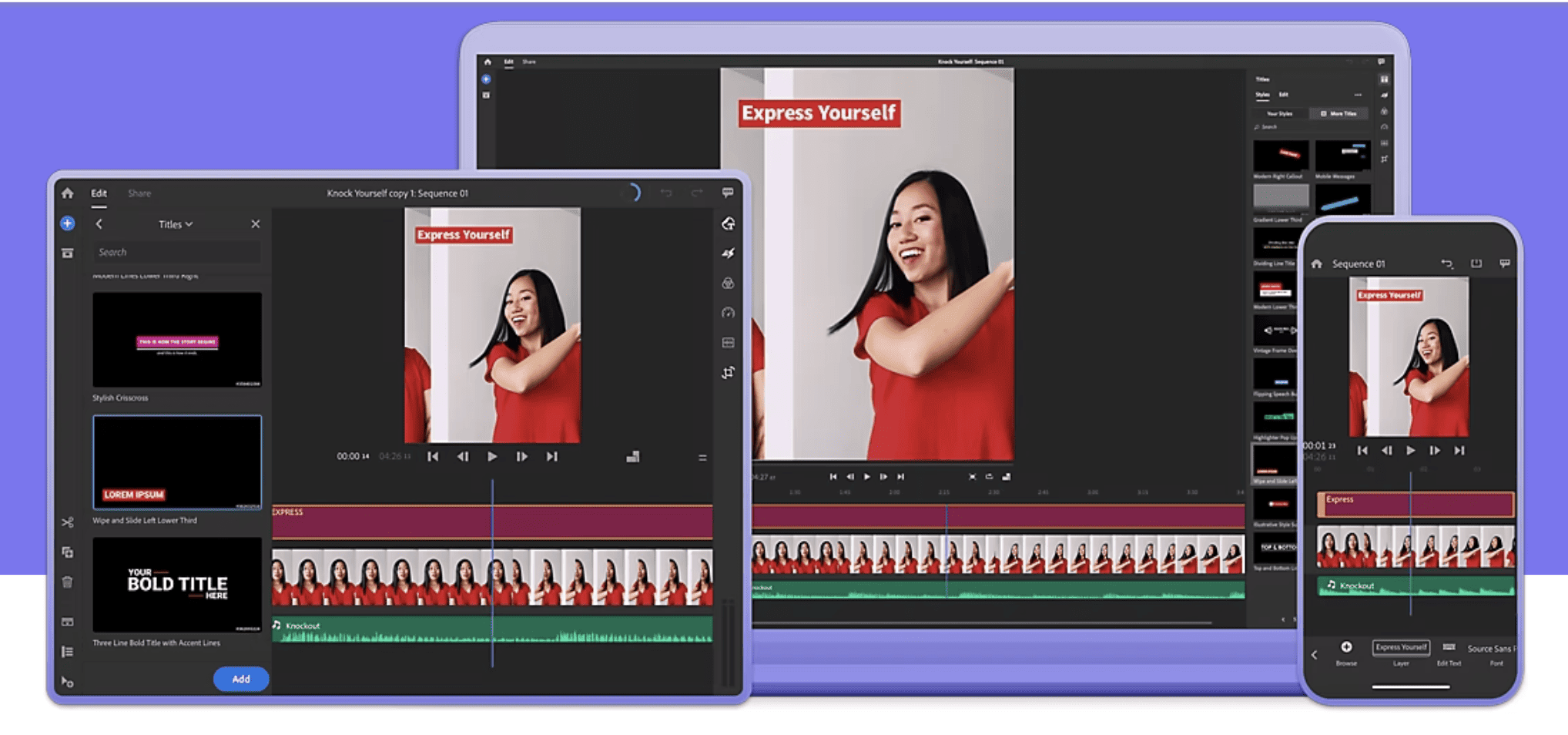Open the crop transform icon on tablet

728,373
